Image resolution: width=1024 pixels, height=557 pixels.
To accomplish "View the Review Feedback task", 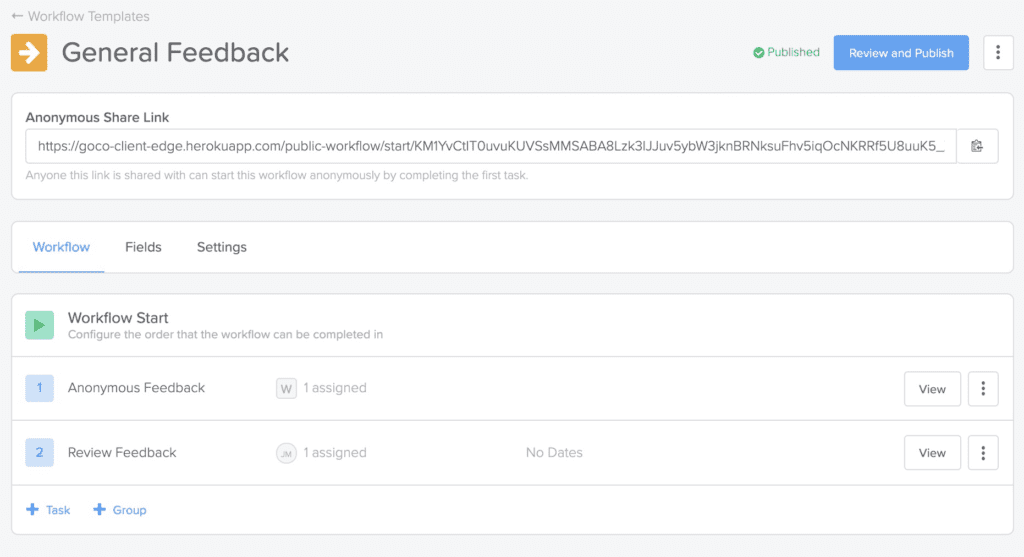I will point(932,453).
